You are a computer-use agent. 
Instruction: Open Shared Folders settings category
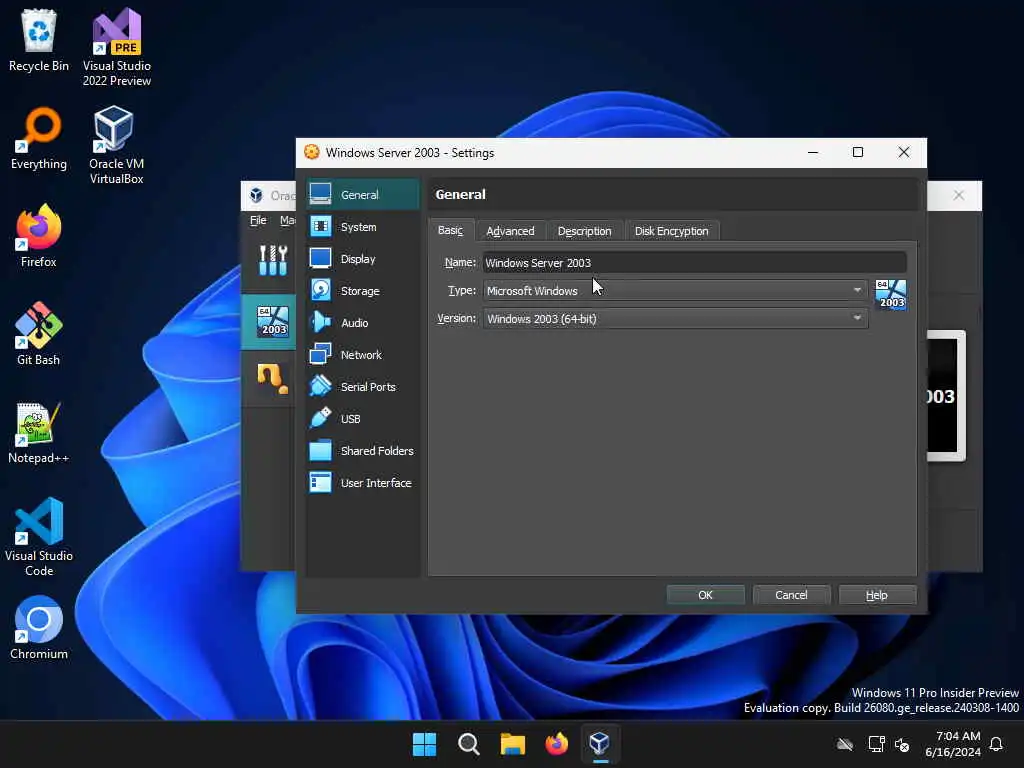[362, 451]
